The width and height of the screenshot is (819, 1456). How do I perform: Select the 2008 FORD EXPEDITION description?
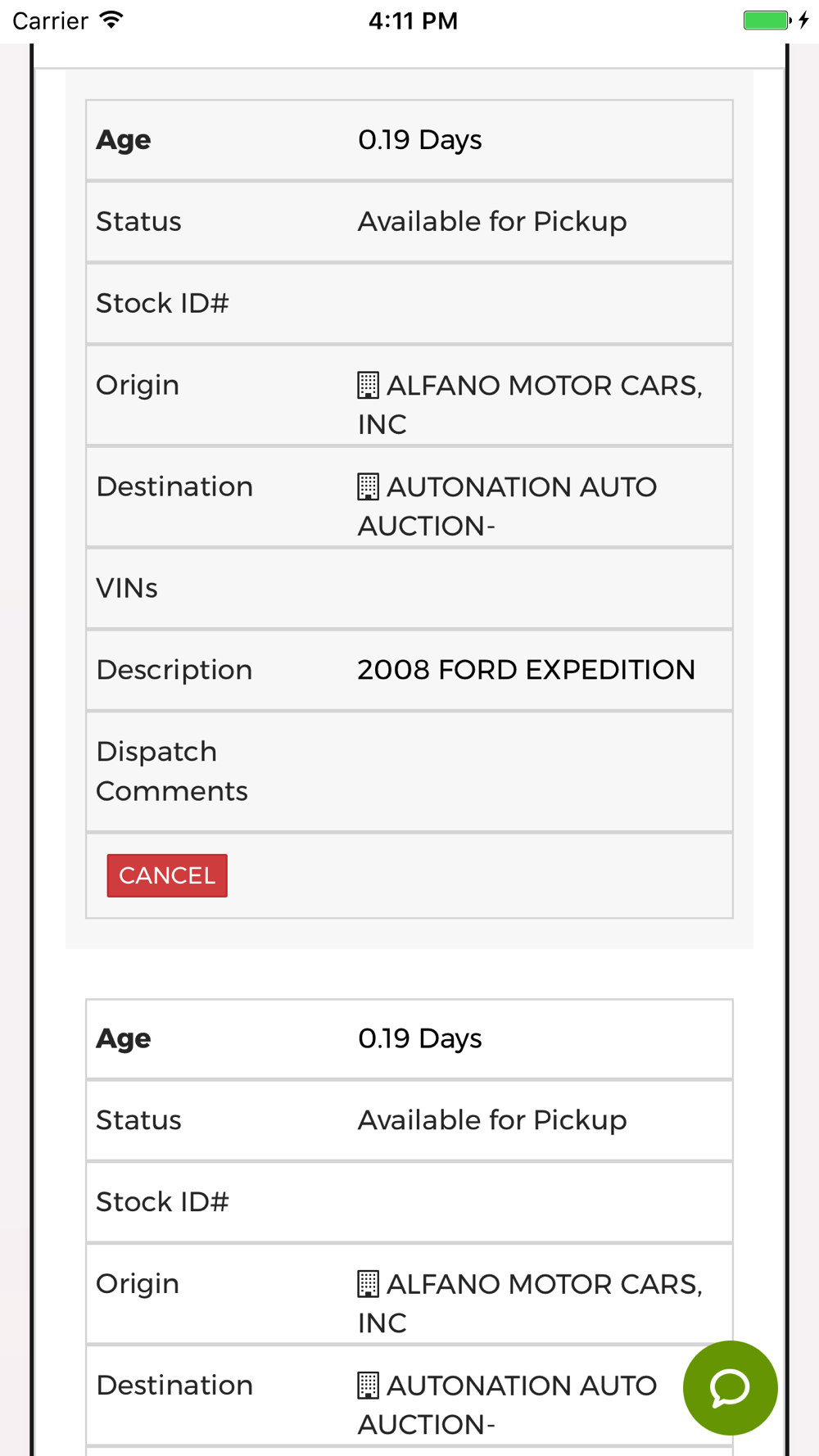527,670
